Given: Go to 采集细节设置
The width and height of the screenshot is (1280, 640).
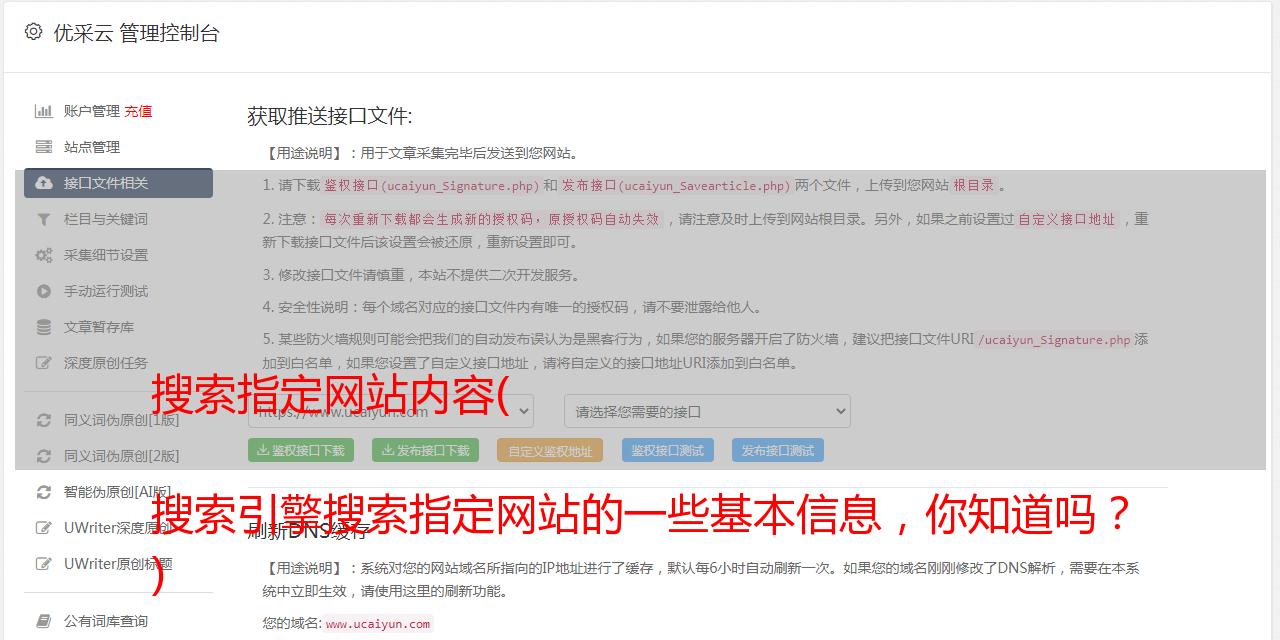Looking at the screenshot, I should 106,255.
